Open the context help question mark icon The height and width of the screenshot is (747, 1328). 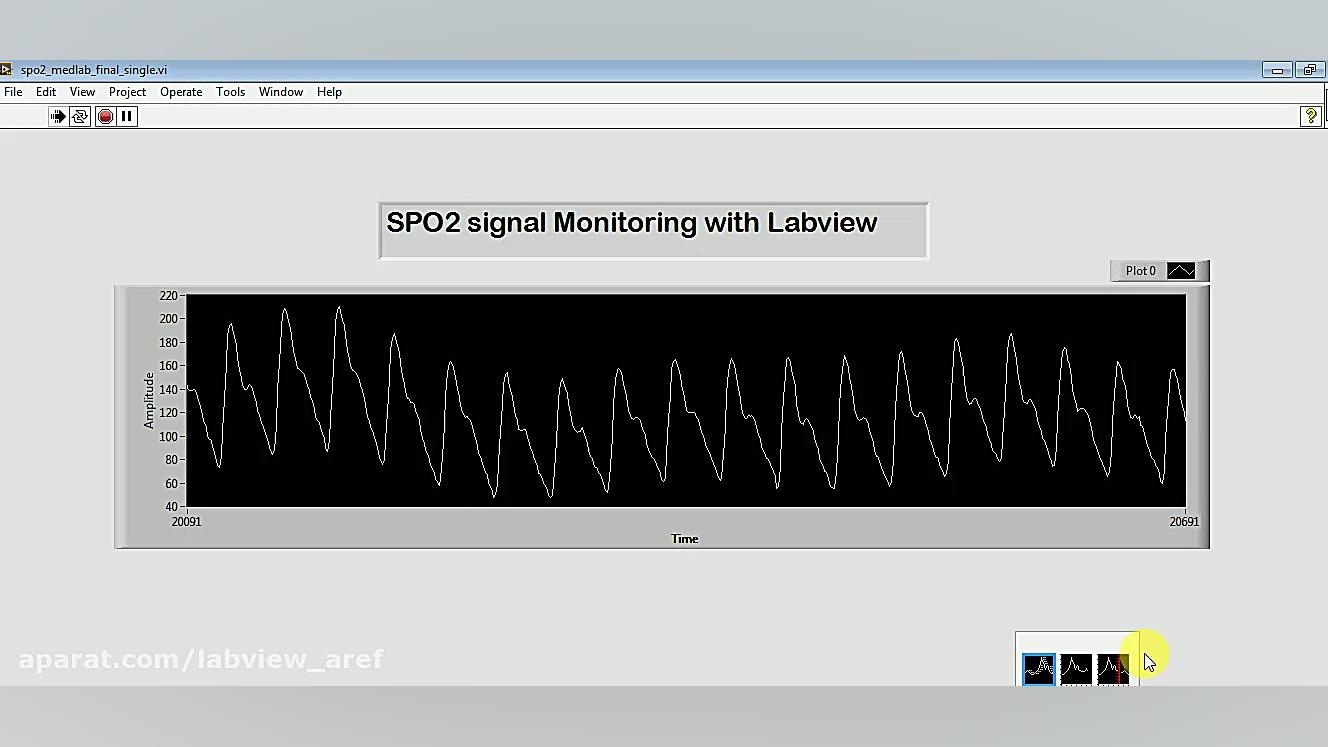click(x=1310, y=117)
